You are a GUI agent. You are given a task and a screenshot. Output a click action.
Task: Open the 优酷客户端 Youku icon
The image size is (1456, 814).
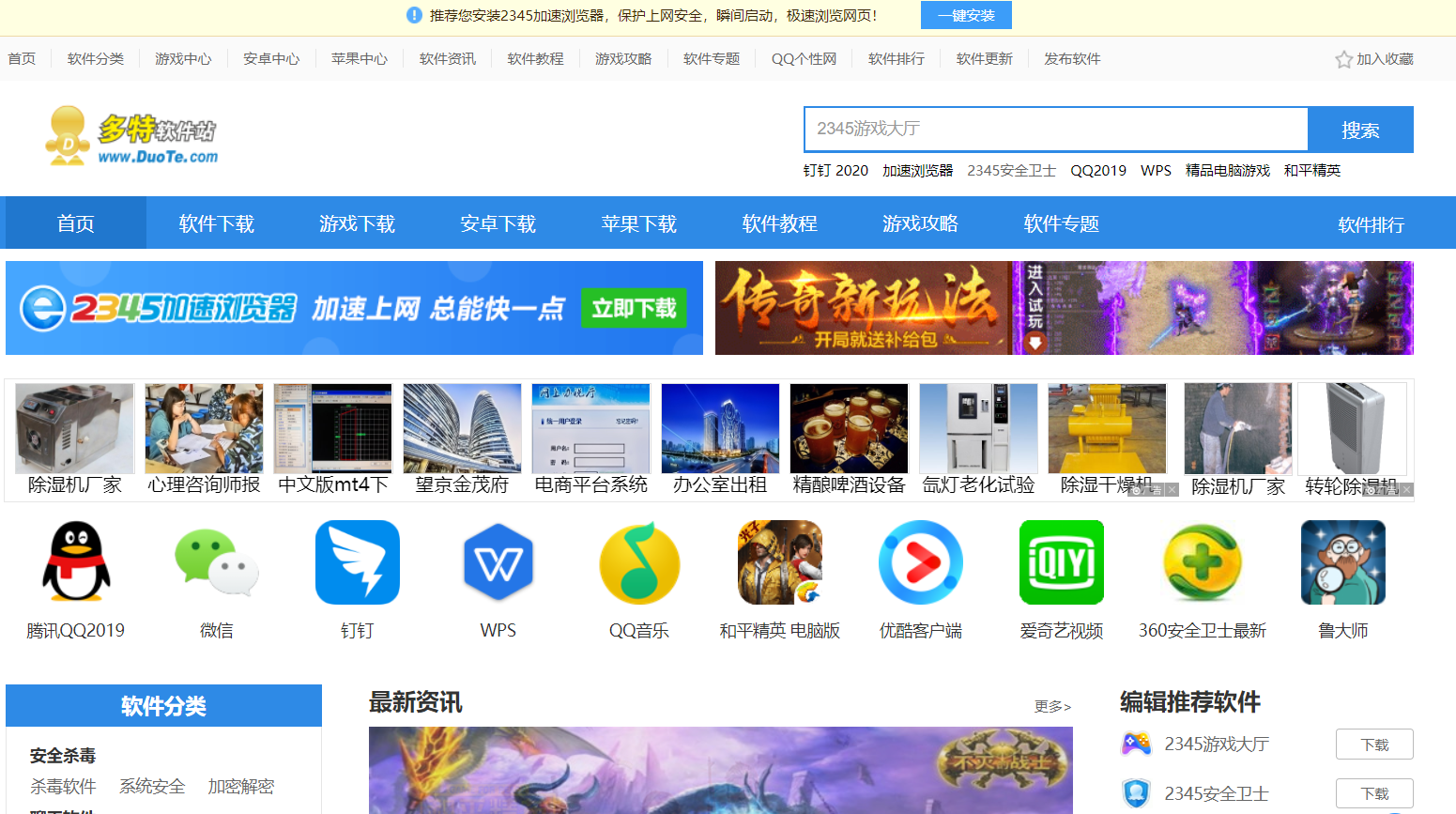[x=921, y=561]
